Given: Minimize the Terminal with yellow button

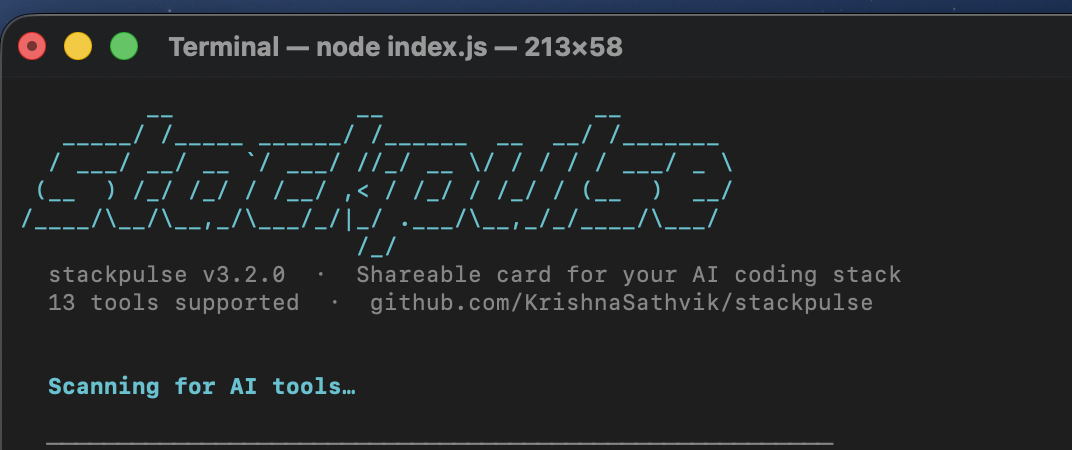Looking at the screenshot, I should pyautogui.click(x=78, y=47).
